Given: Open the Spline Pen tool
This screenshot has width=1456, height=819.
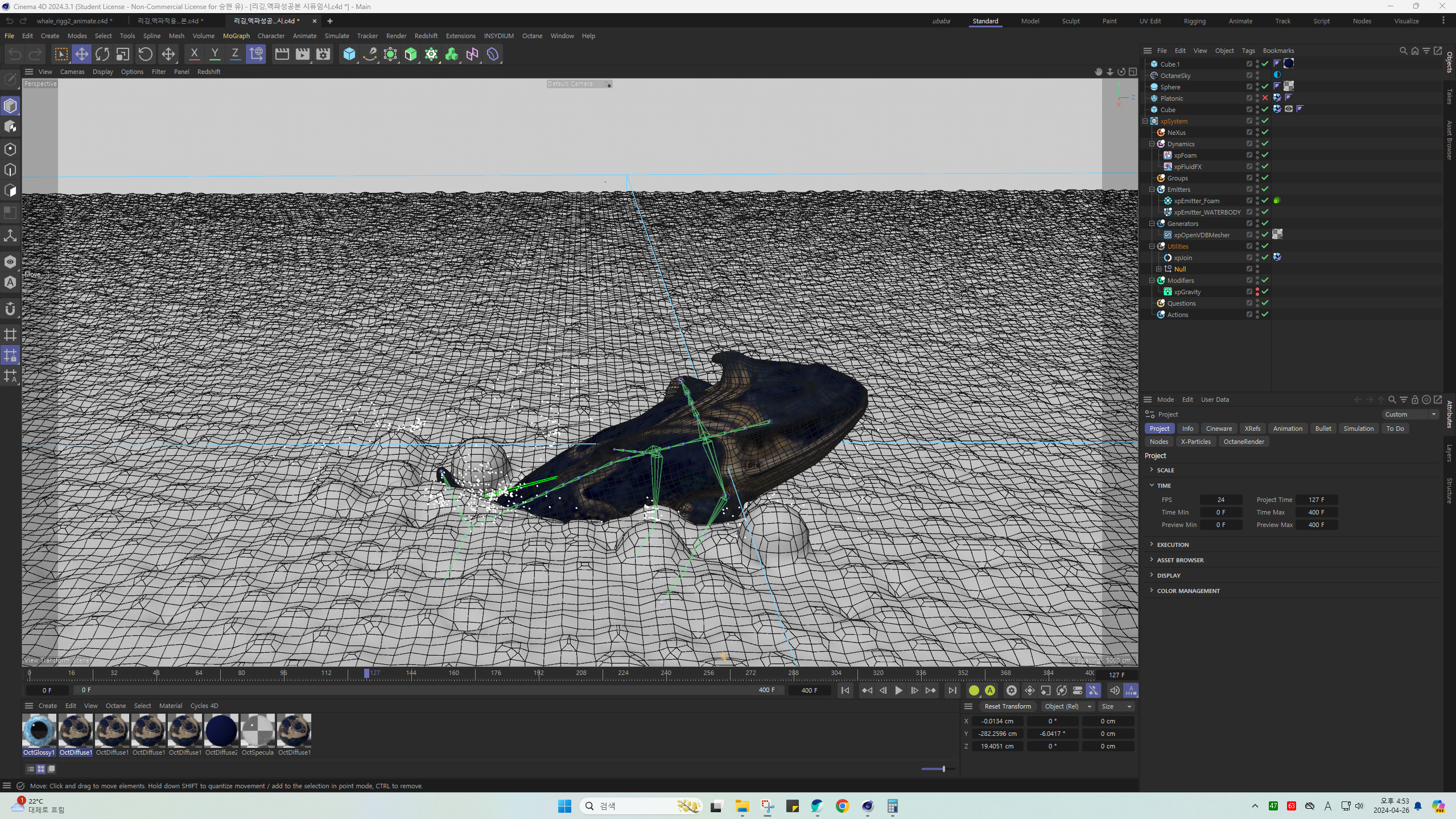Looking at the screenshot, I should 370,55.
